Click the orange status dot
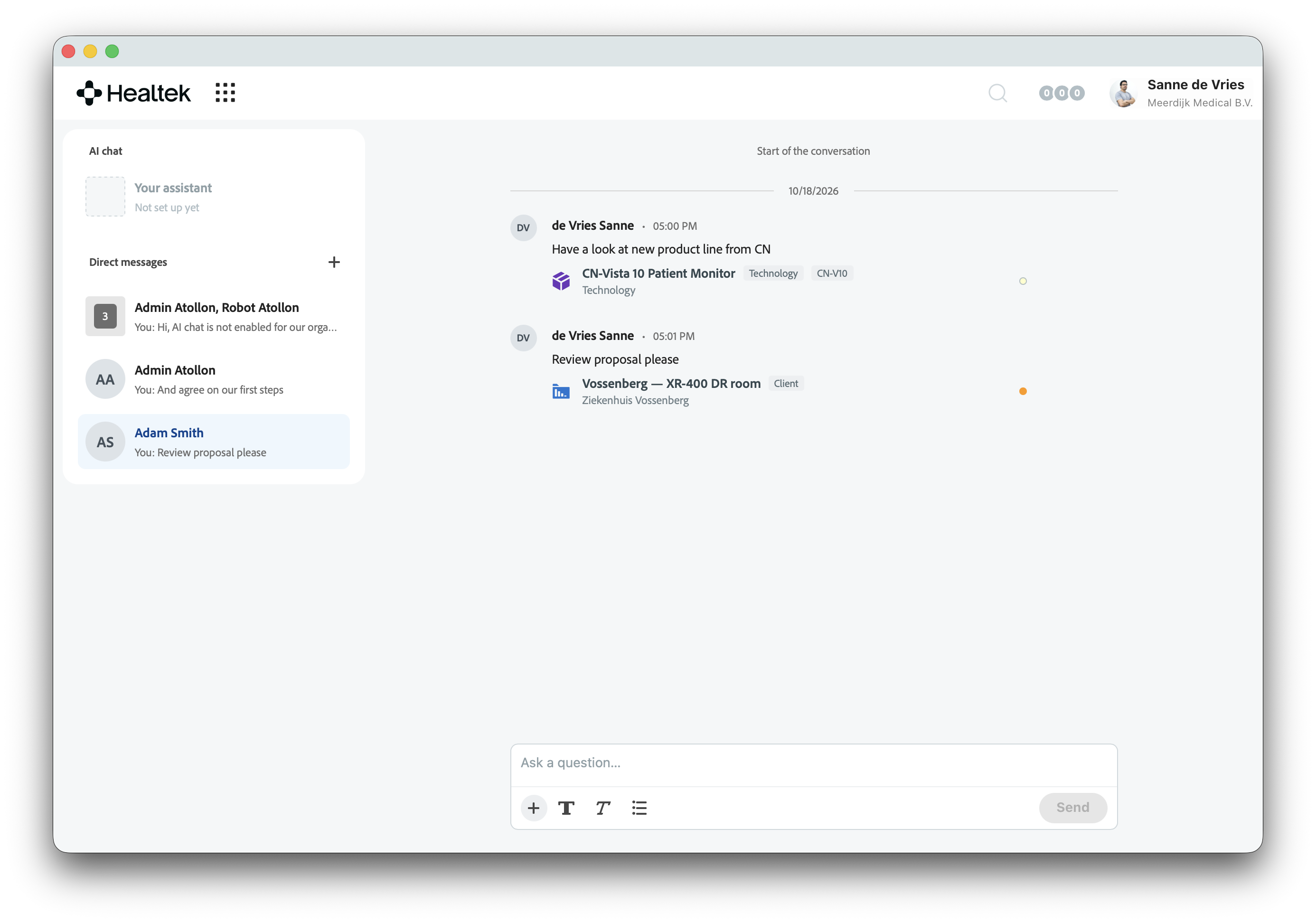 (x=1023, y=391)
